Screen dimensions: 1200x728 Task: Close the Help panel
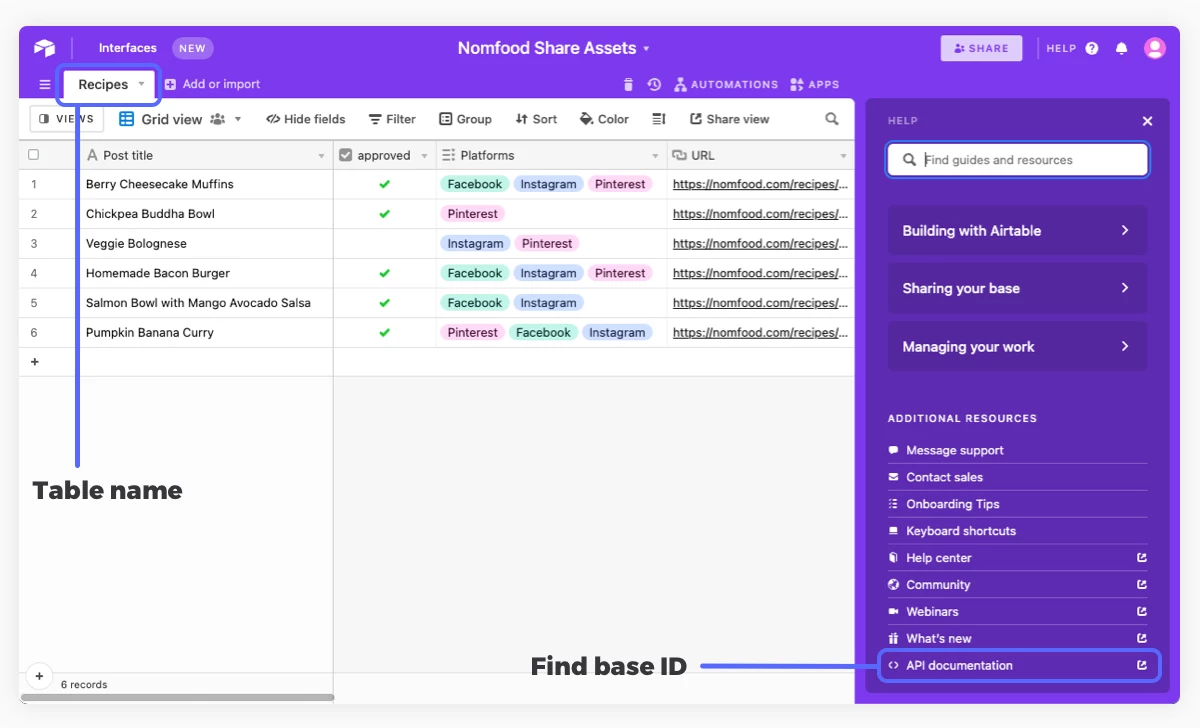[1147, 121]
